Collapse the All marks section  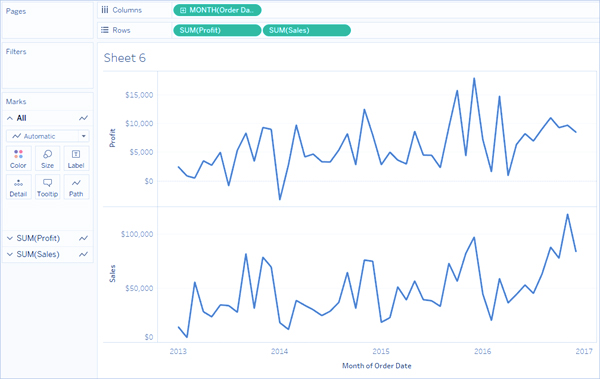[x=10, y=118]
